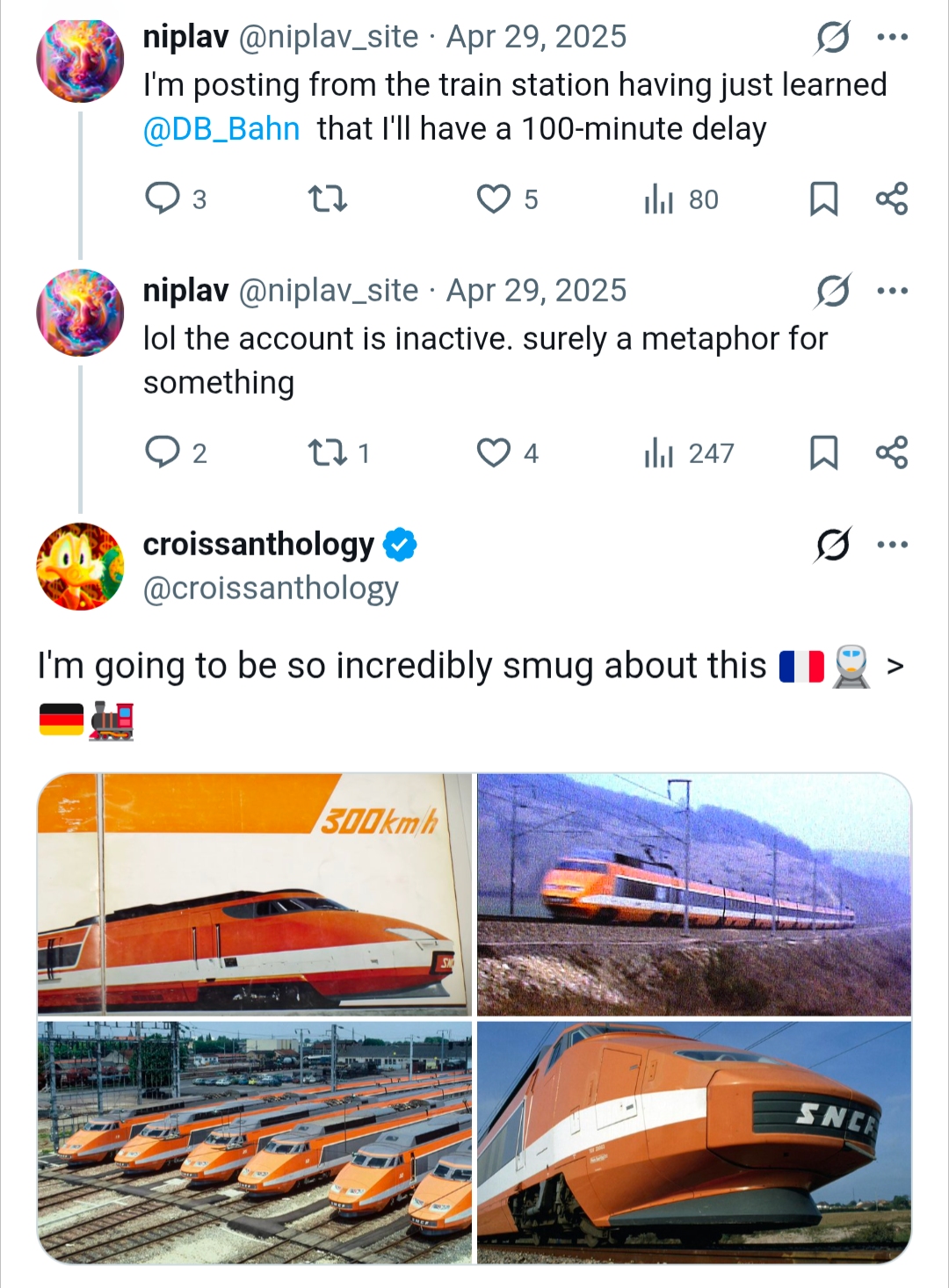Reply to the inactive account tweet
Image resolution: width=949 pixels, height=1288 pixels.
163,452
